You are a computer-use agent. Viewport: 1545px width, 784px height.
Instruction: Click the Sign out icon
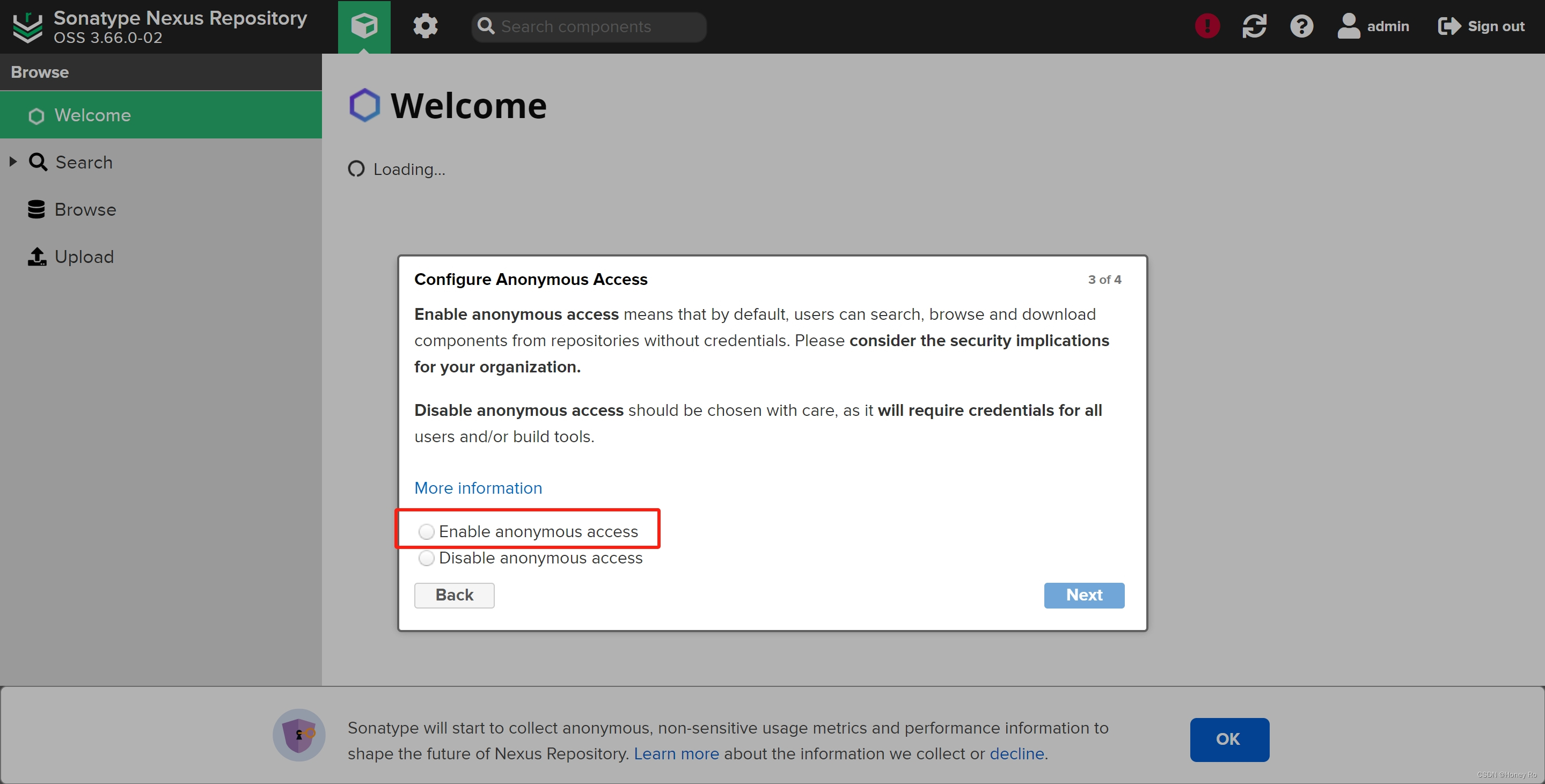coord(1449,26)
